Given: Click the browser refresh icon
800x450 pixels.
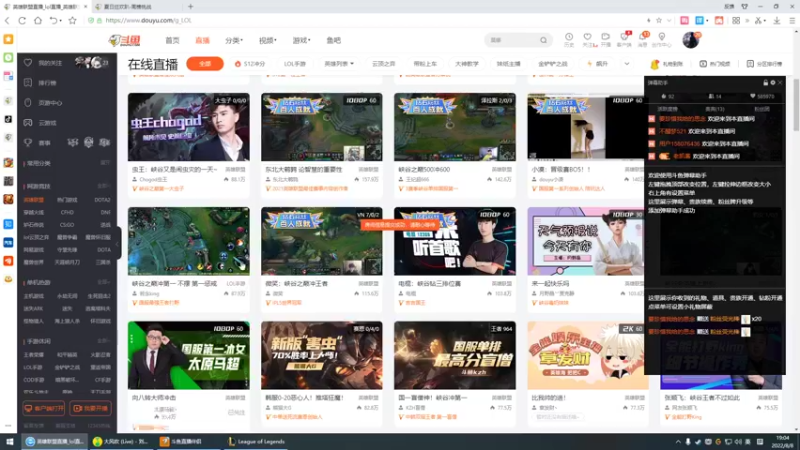Looking at the screenshot, I should tap(22, 20).
